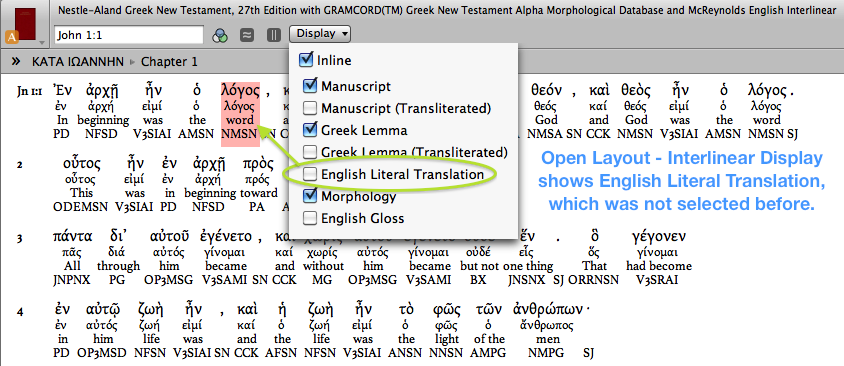Screen dimensions: 844x366
Task: Click the morphology code MG
Action: tap(323, 280)
